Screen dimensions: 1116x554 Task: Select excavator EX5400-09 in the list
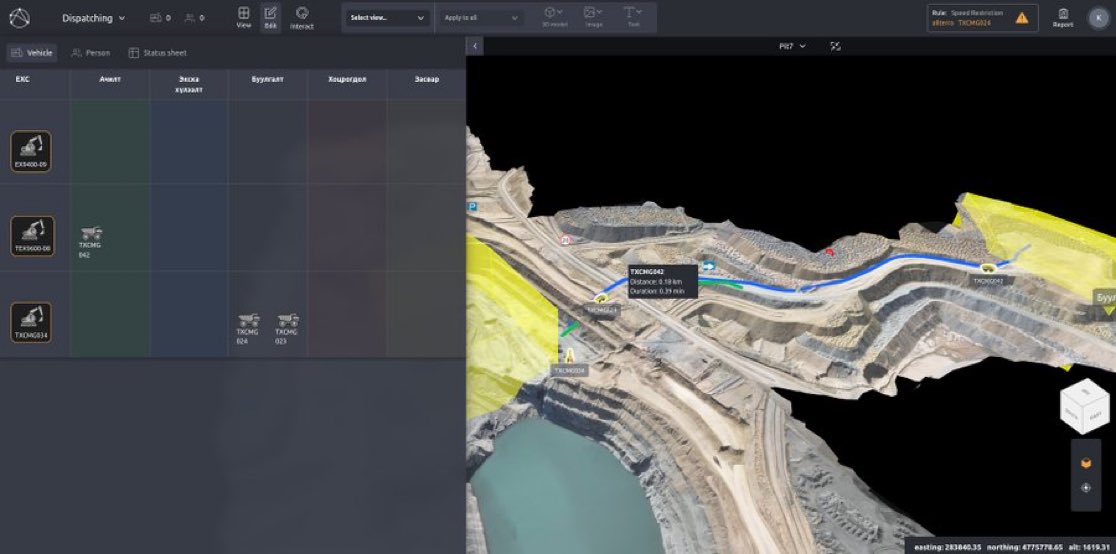[31, 151]
